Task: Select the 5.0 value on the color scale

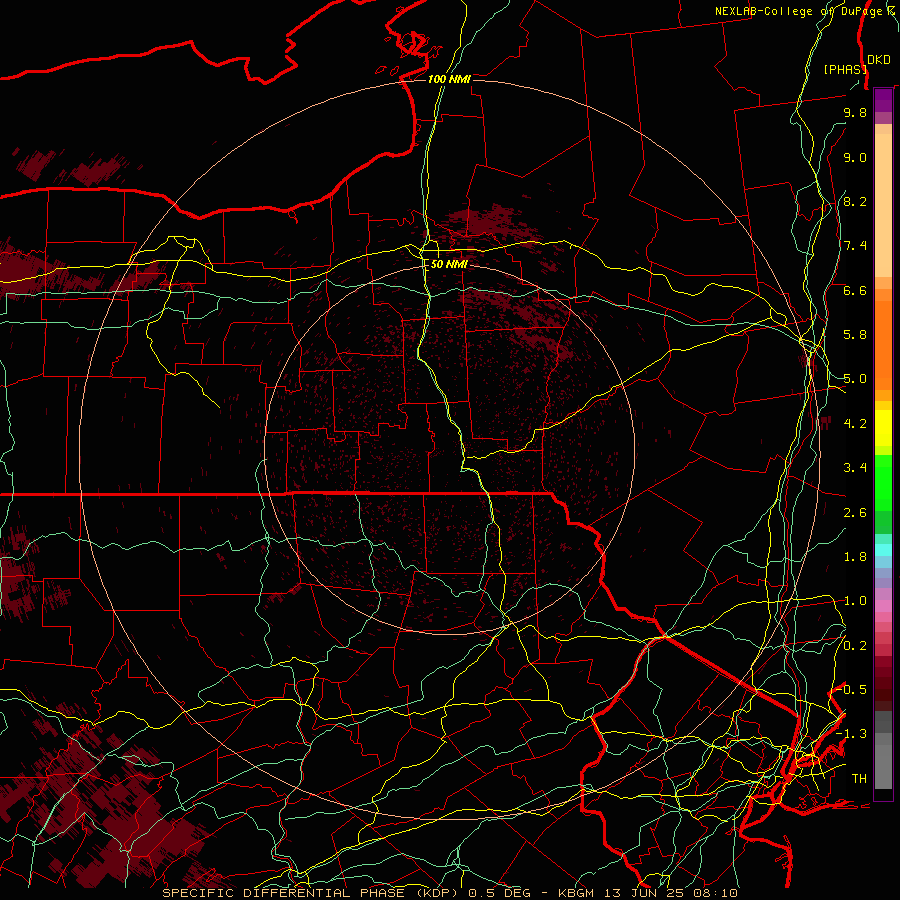Action: coord(855,379)
